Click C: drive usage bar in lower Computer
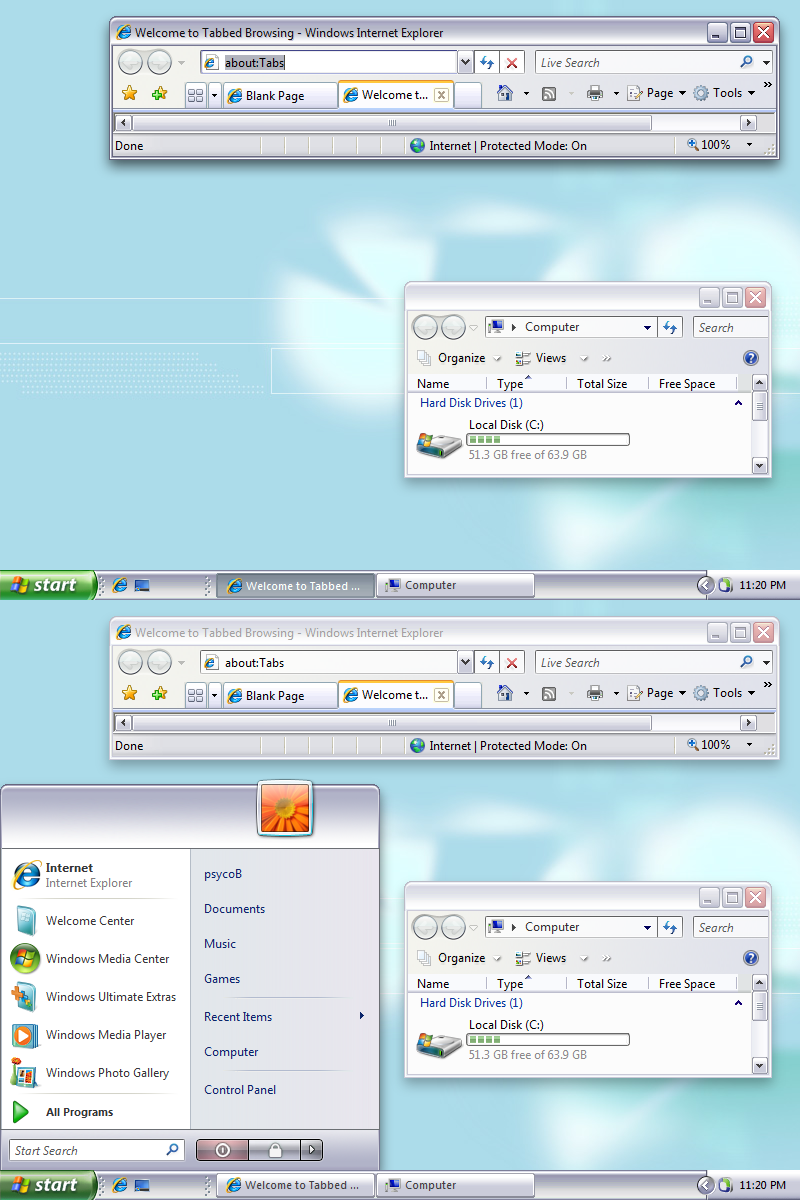Image resolution: width=800 pixels, height=1200 pixels. point(548,1040)
